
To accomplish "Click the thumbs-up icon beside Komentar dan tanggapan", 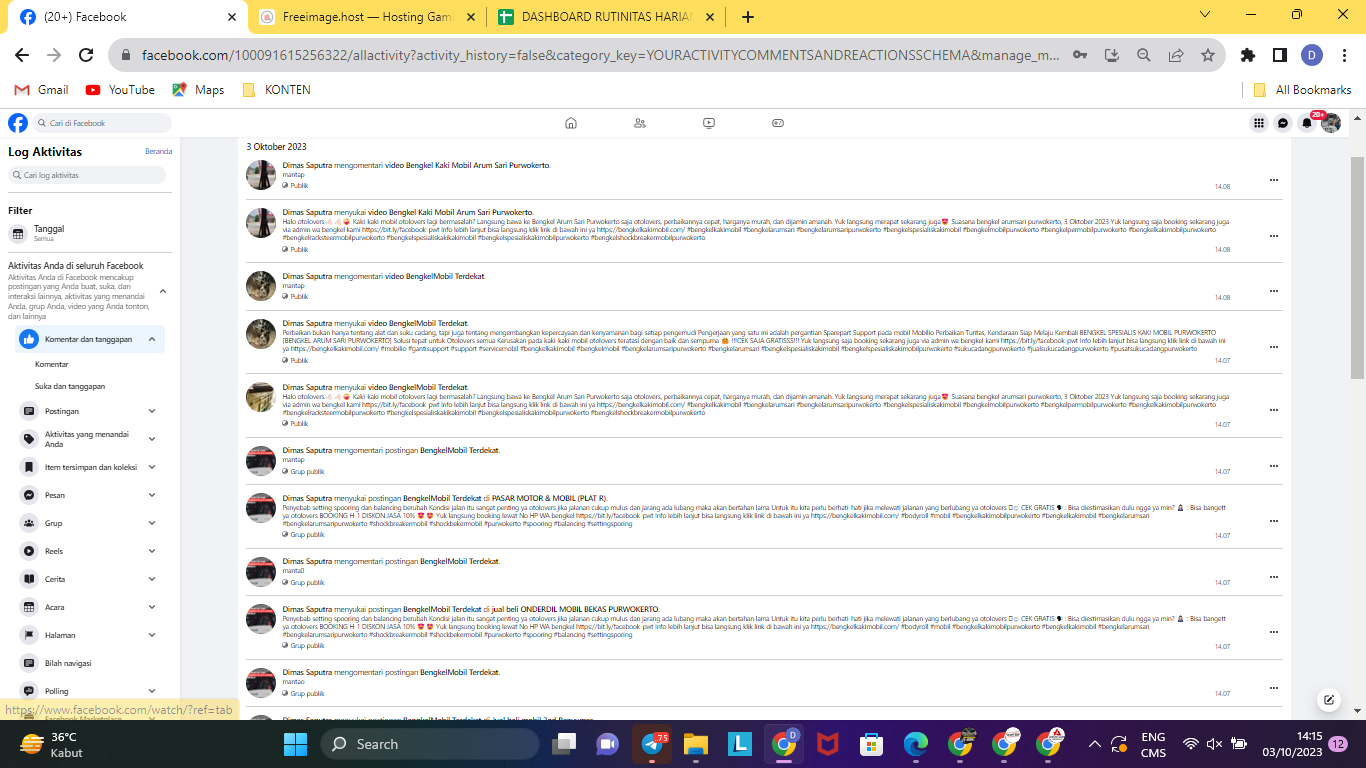I will [x=30, y=339].
